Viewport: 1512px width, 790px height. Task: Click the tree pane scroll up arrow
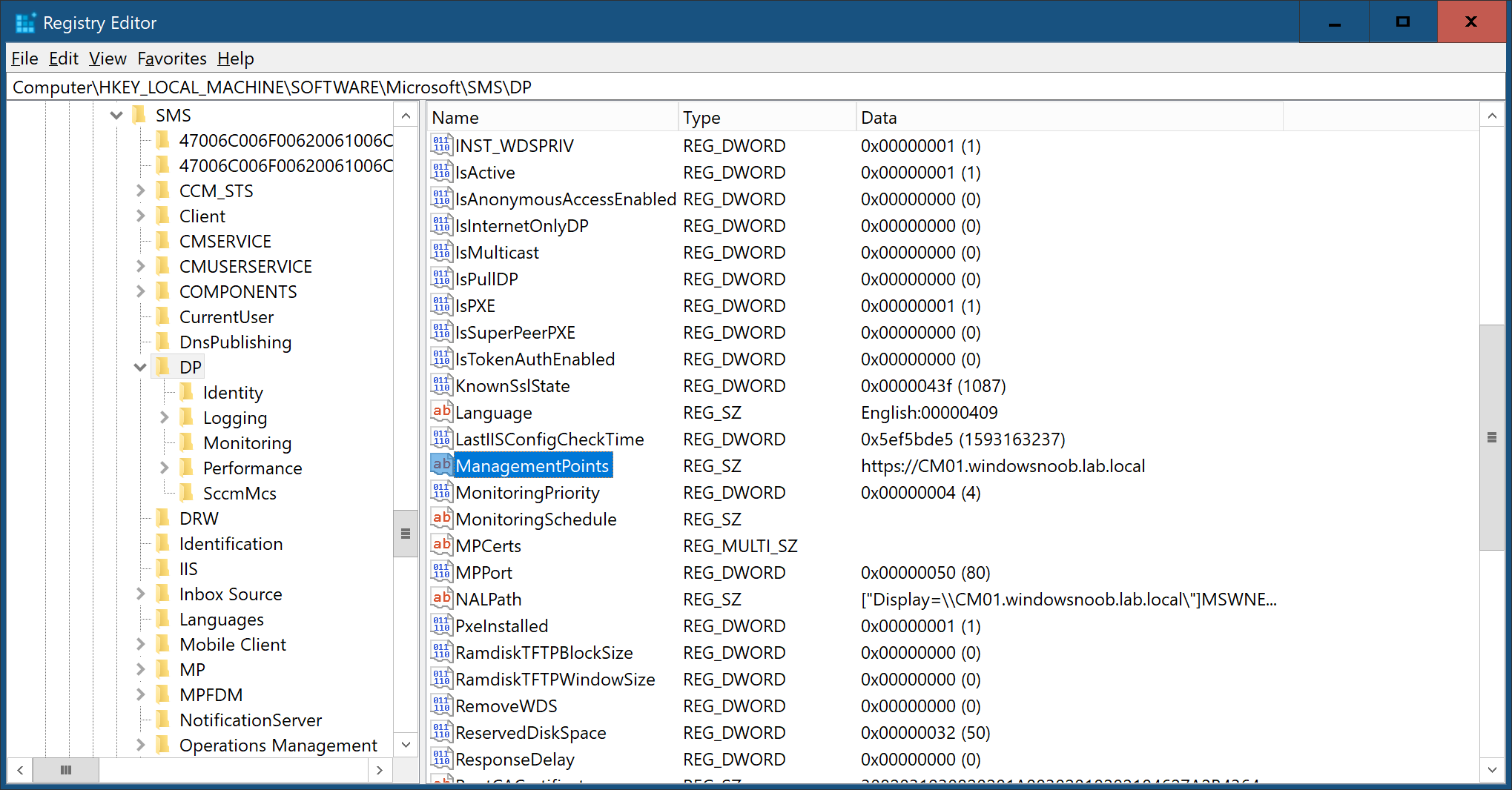406,116
